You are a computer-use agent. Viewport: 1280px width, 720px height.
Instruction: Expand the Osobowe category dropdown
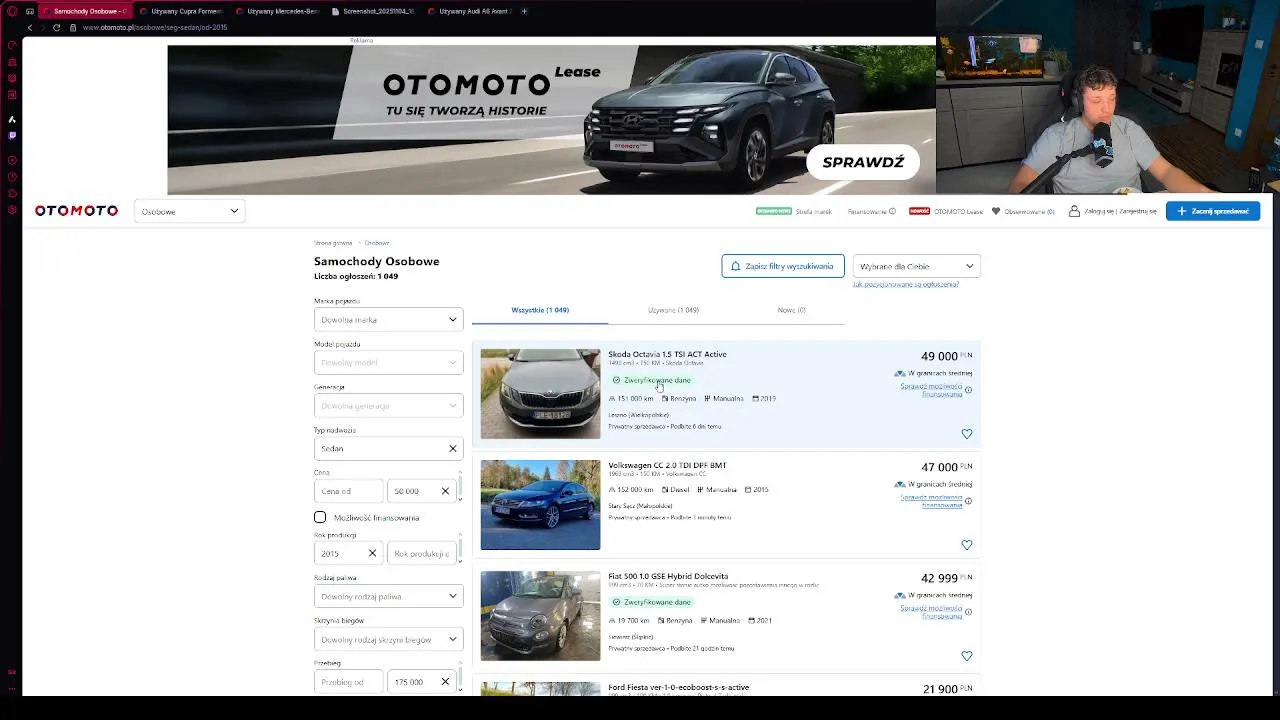pyautogui.click(x=189, y=211)
